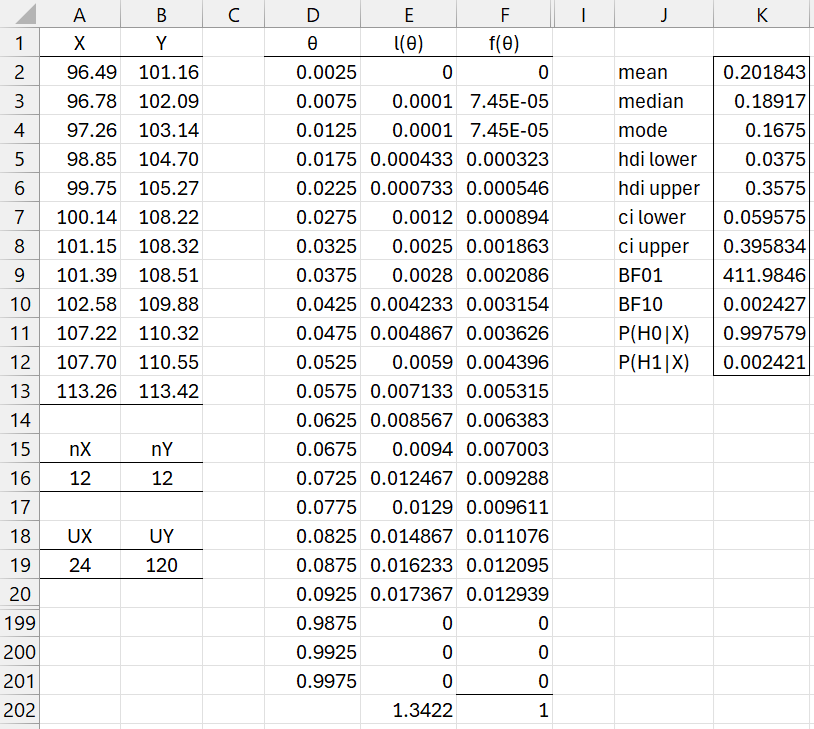Click the nX label cell
The image size is (814, 729).
pos(80,449)
